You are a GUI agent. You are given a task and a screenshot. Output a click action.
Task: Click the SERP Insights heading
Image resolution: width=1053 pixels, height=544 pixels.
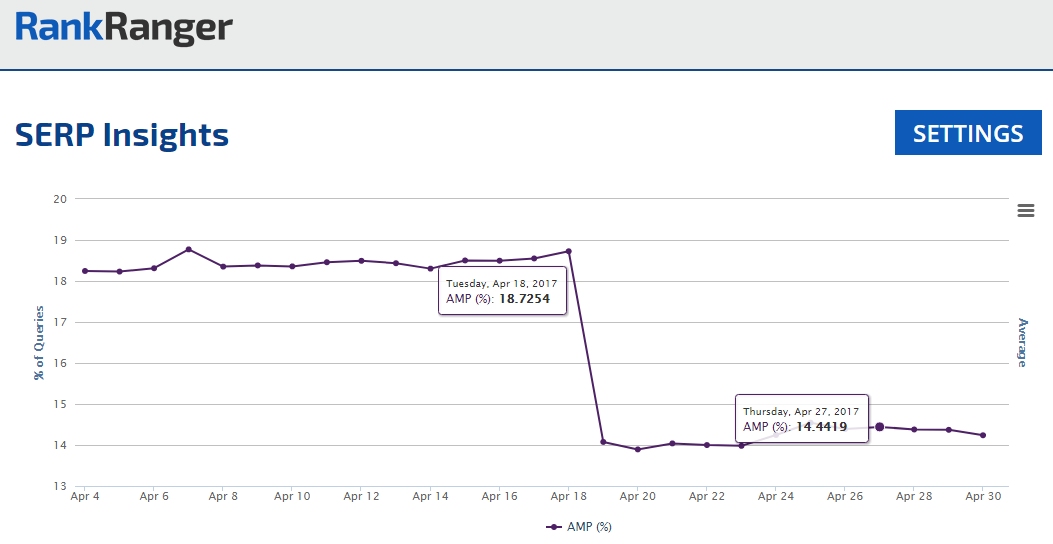tap(122, 135)
